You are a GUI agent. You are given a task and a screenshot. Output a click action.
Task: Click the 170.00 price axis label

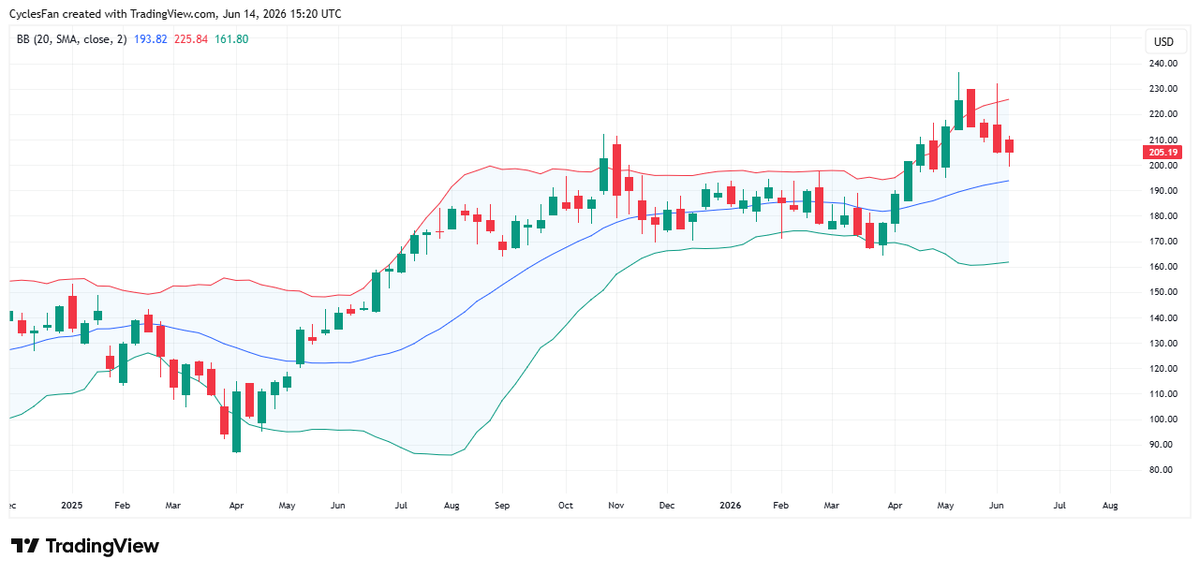pyautogui.click(x=1163, y=241)
